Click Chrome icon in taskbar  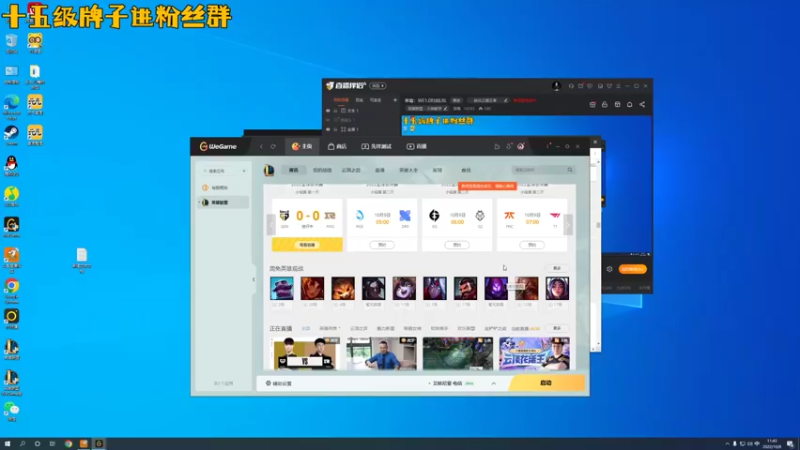point(68,444)
